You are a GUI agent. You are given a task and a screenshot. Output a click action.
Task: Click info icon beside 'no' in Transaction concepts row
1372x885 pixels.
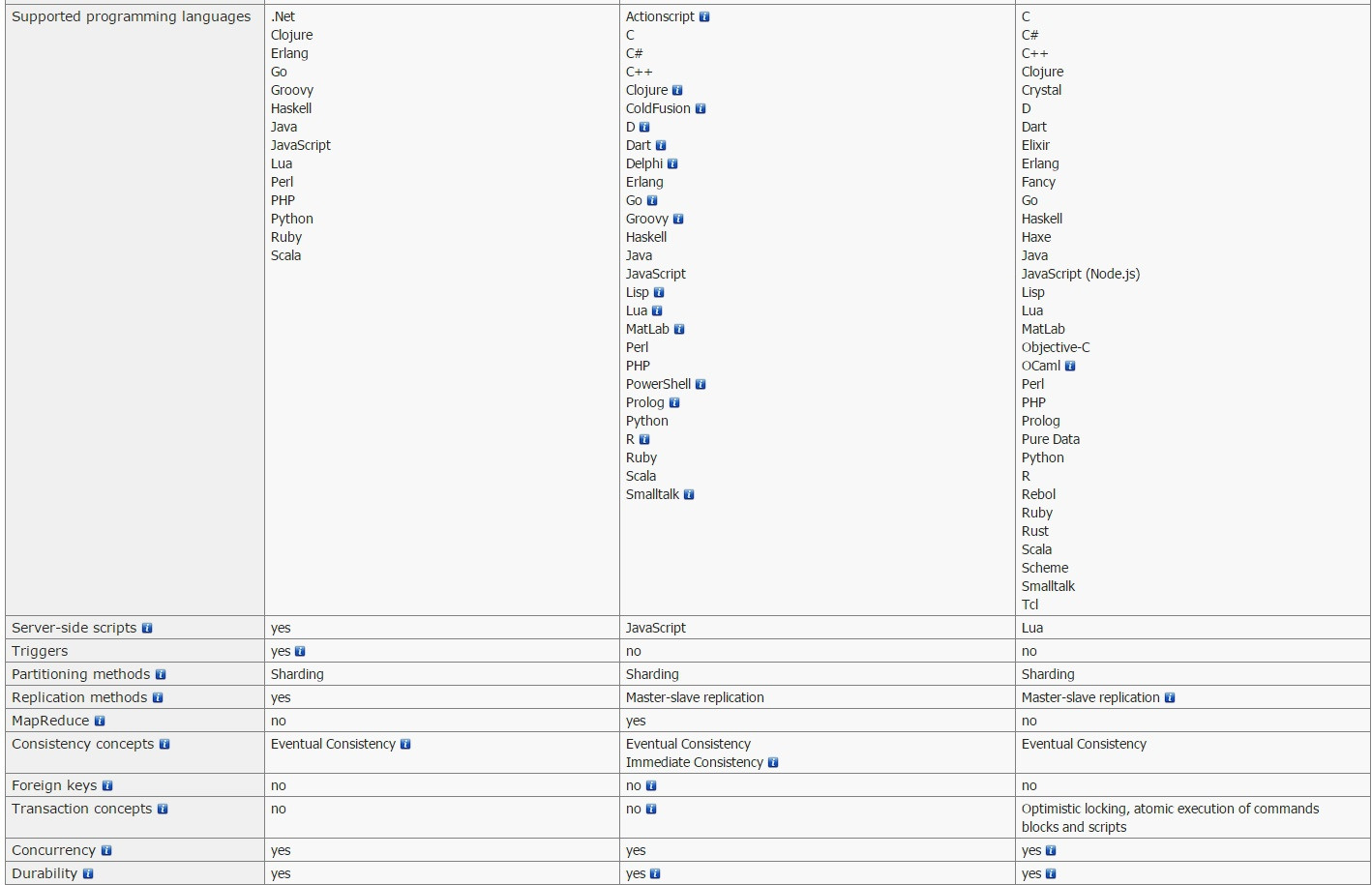tap(651, 810)
